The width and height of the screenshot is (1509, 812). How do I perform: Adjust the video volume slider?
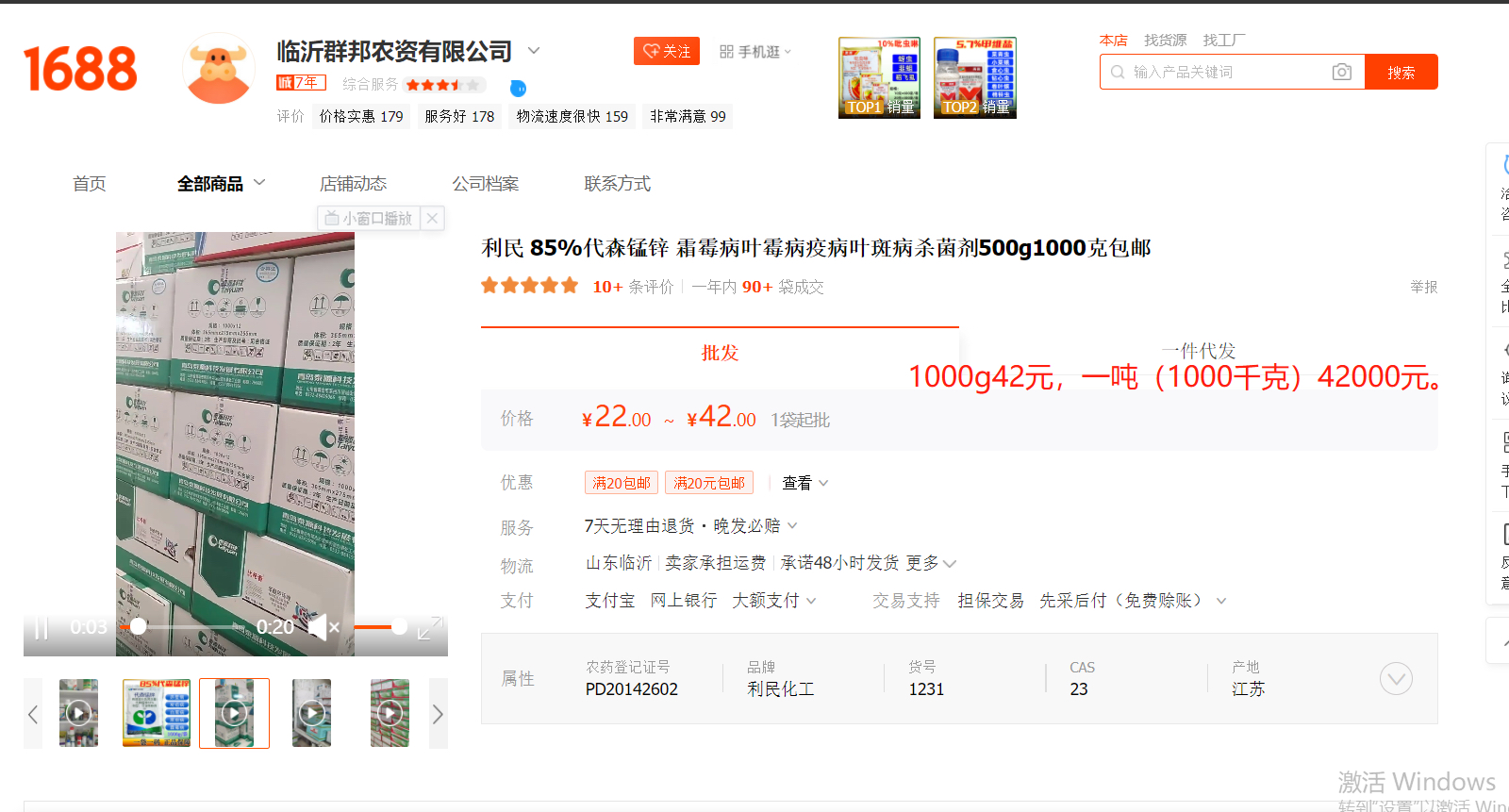pyautogui.click(x=380, y=626)
